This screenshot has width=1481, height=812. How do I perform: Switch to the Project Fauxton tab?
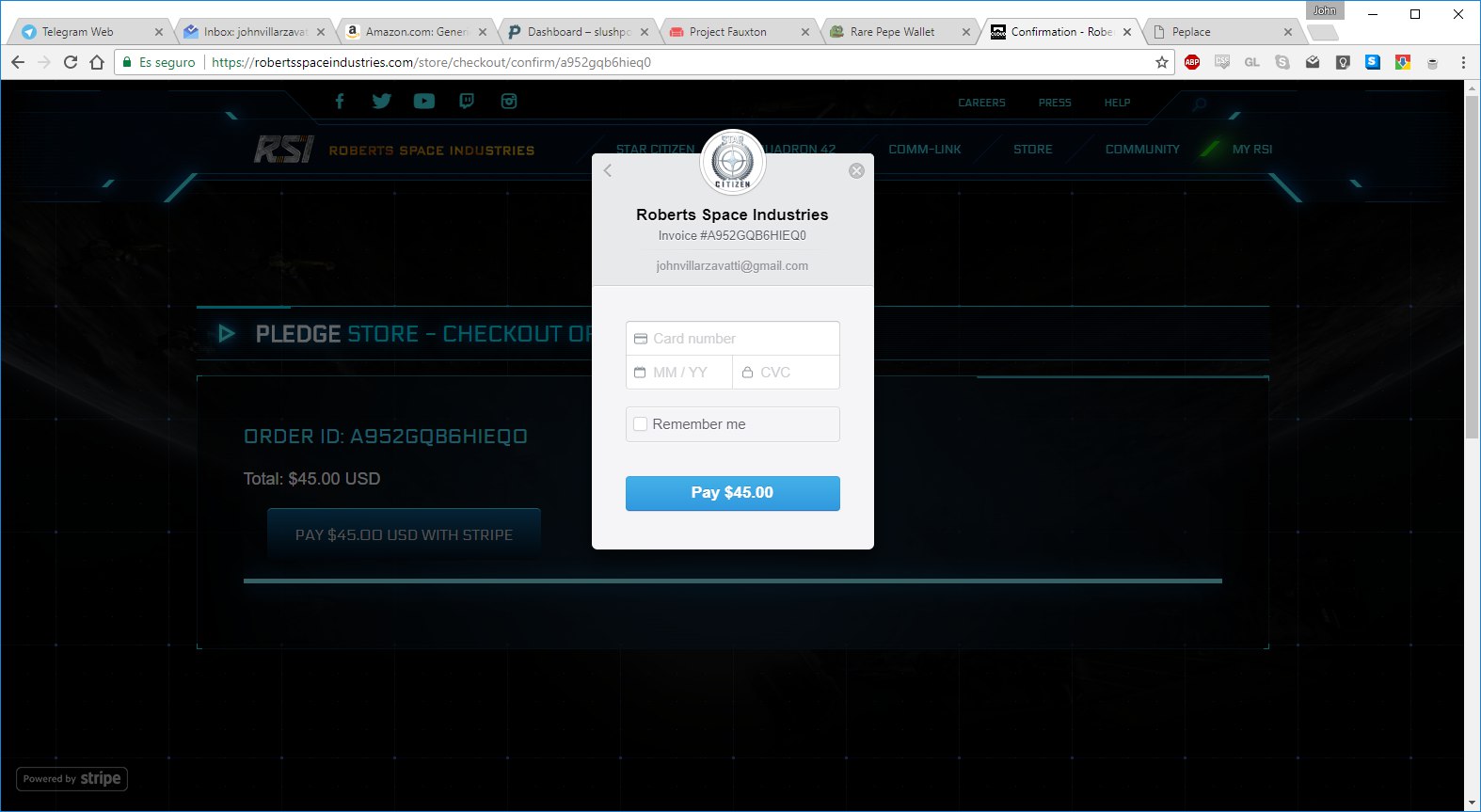coord(739,32)
